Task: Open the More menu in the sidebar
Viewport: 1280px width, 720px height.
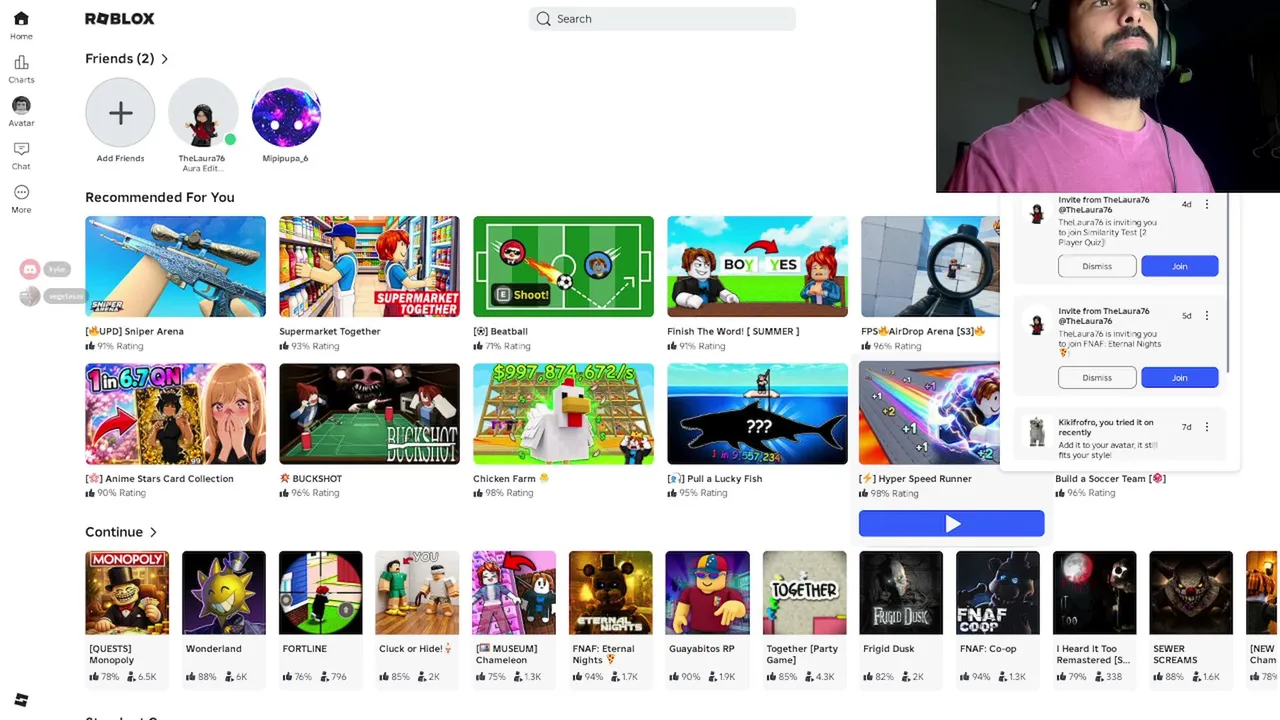Action: (x=21, y=198)
